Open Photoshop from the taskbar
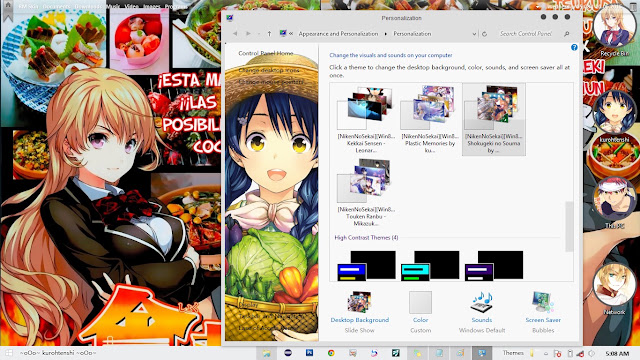Viewport: 640px width, 360px height. tap(309, 353)
